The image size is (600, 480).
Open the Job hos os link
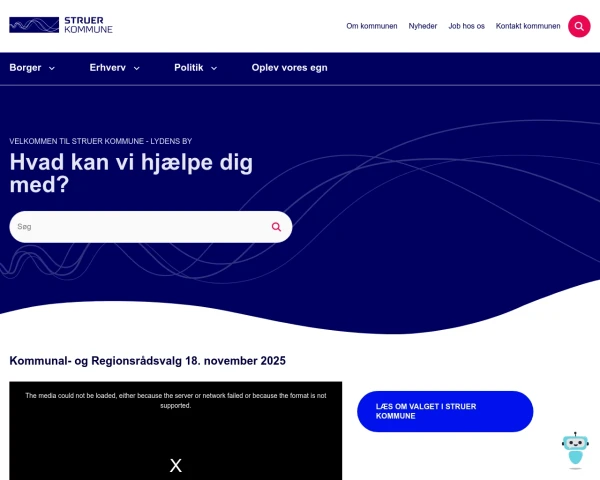click(466, 26)
